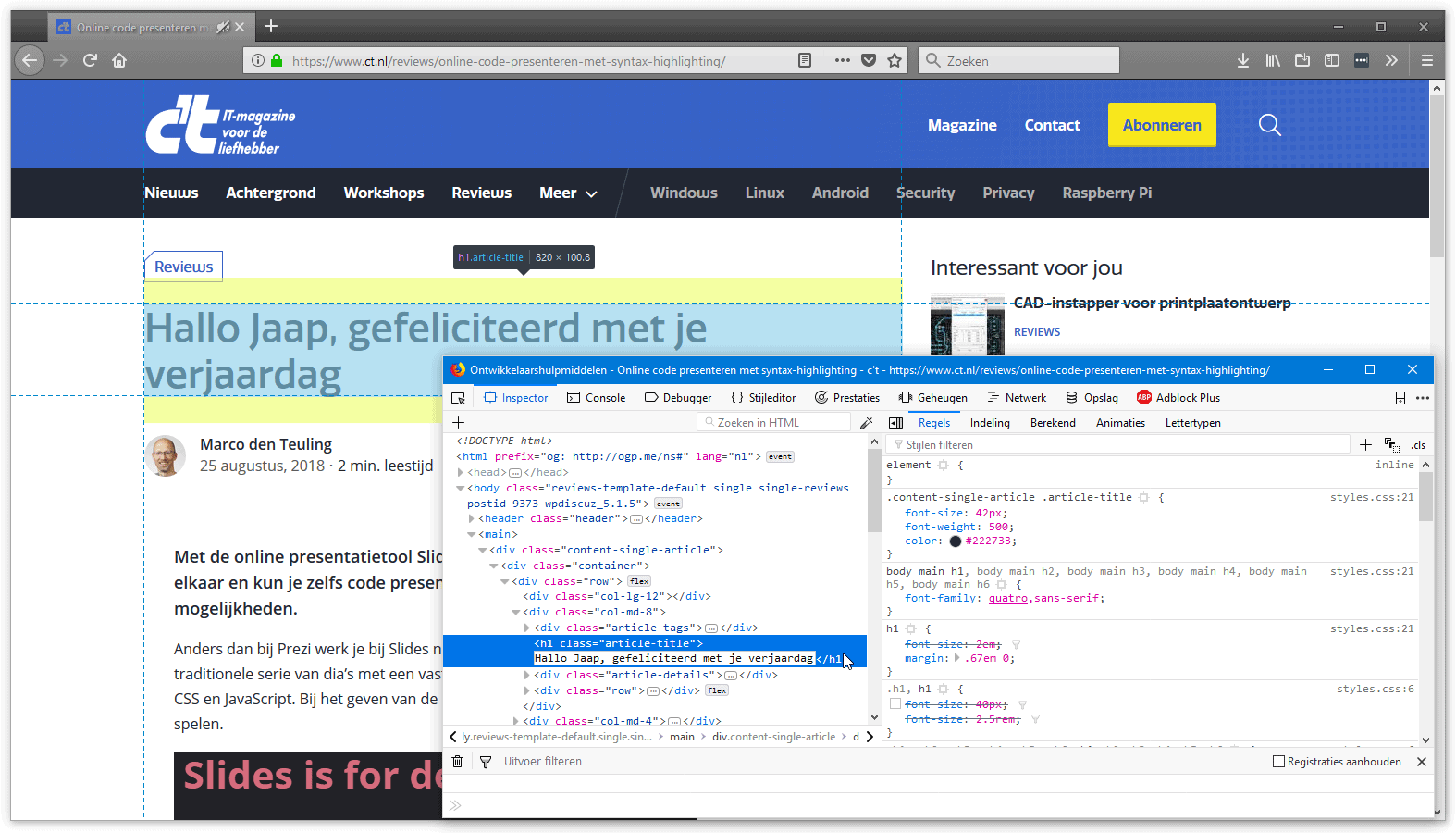Open the devtools more options menu
The height and width of the screenshot is (833, 1456).
click(1423, 398)
